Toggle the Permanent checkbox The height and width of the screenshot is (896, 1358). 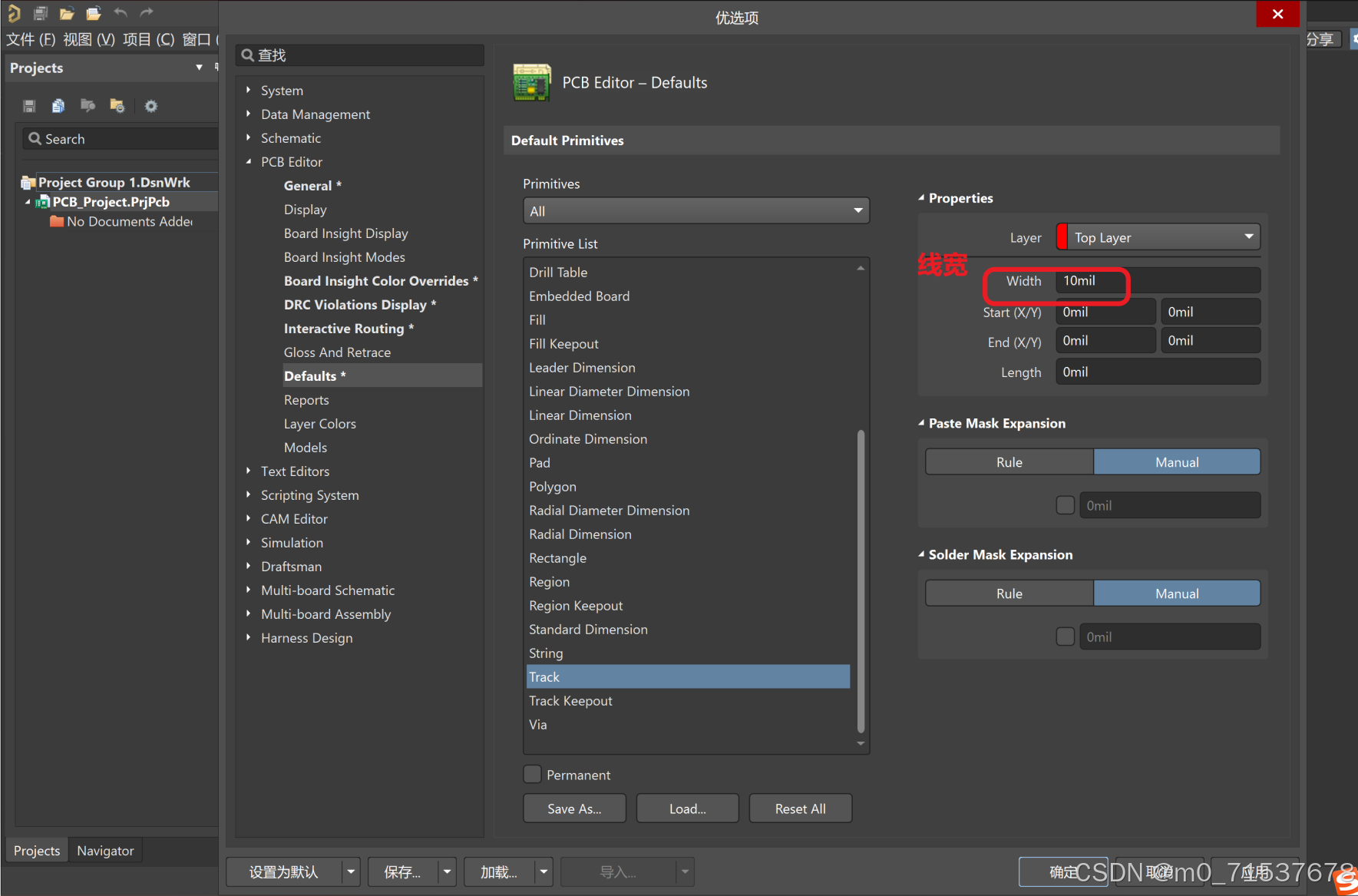click(x=532, y=774)
